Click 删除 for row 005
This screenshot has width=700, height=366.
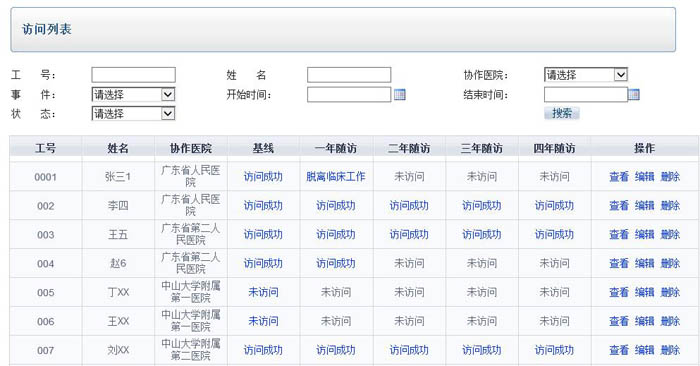pos(670,293)
